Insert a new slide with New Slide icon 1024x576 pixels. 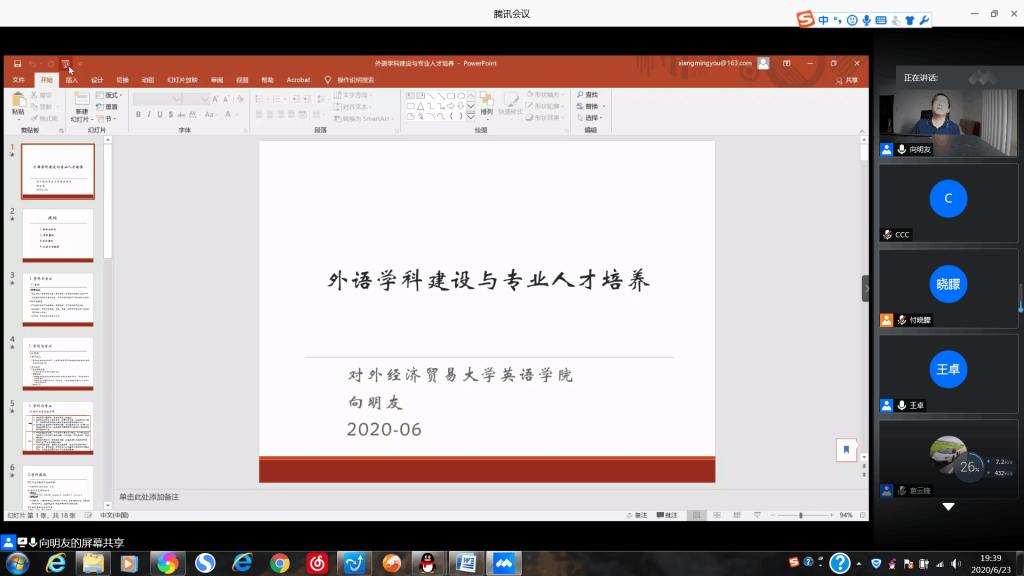(x=81, y=100)
